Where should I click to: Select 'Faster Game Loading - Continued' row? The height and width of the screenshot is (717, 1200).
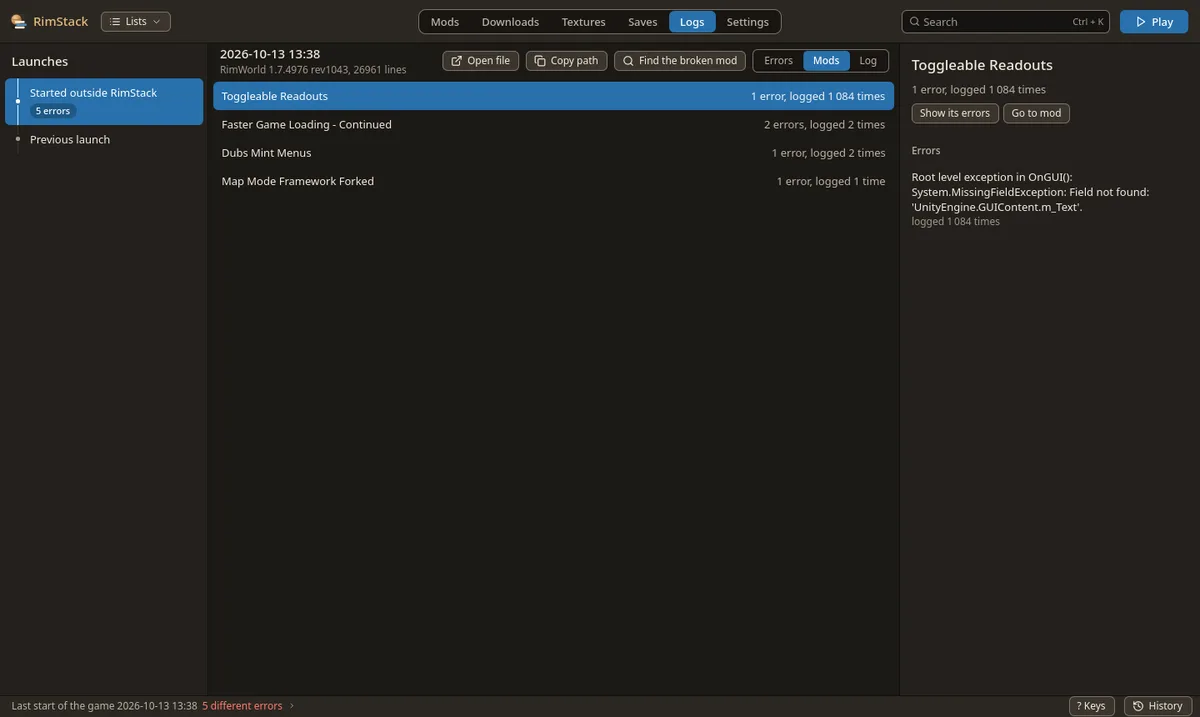click(x=553, y=125)
